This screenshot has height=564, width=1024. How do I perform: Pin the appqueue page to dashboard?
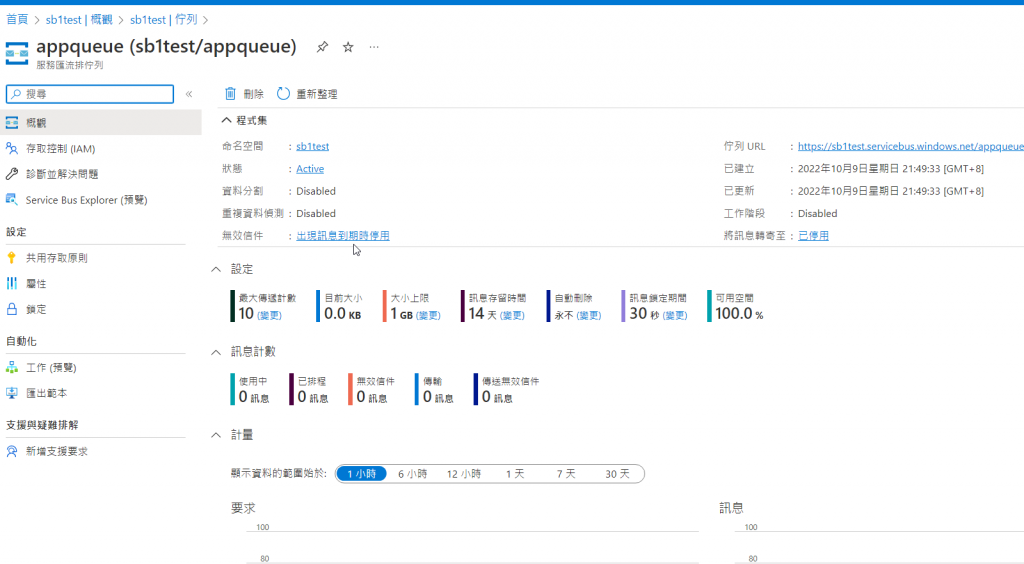coord(322,47)
